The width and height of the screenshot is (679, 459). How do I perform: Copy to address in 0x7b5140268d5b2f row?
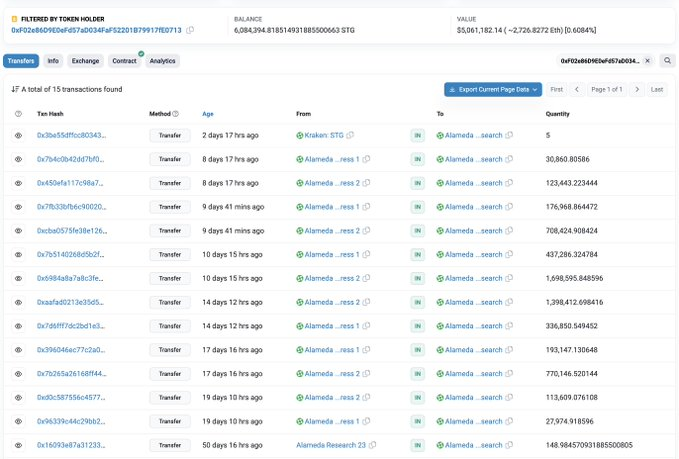[509, 254]
